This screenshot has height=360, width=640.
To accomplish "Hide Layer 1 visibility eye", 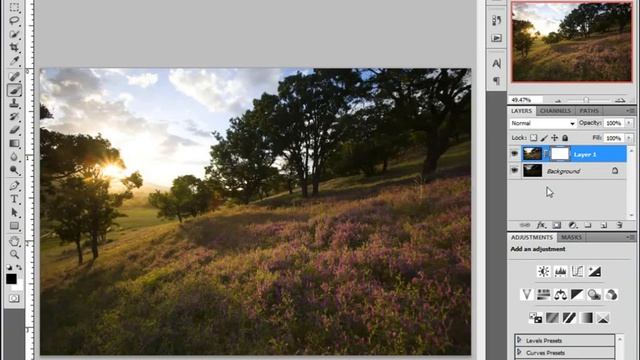I will coord(514,154).
